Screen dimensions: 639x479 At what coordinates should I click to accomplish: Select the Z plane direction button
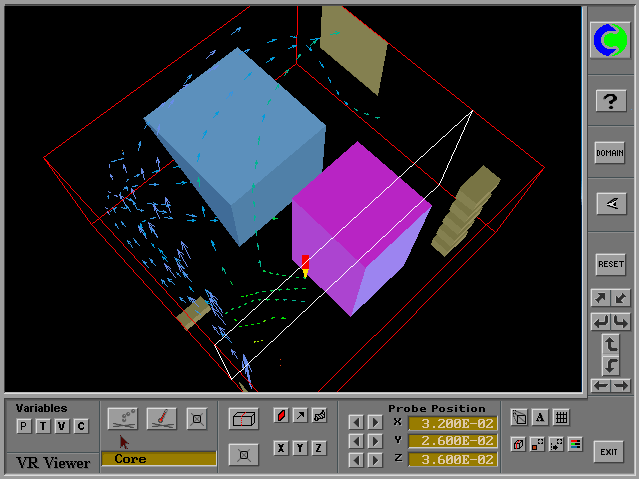tap(319, 447)
